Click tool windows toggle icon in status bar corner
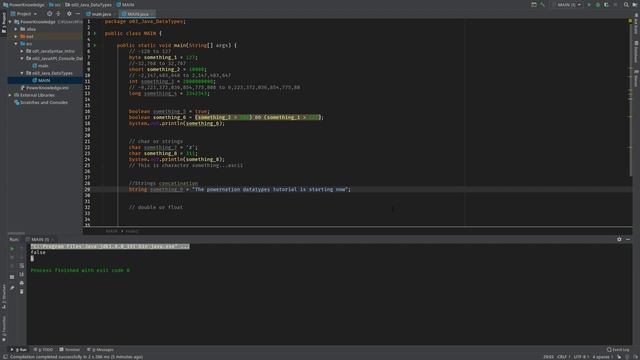This screenshot has width=640, height=360. pos(4,357)
